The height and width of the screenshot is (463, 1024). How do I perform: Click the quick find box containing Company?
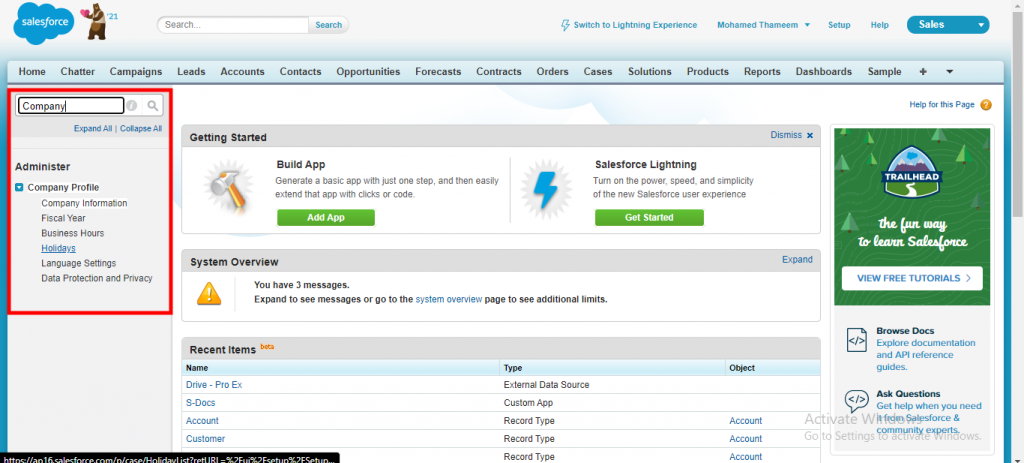(x=71, y=105)
